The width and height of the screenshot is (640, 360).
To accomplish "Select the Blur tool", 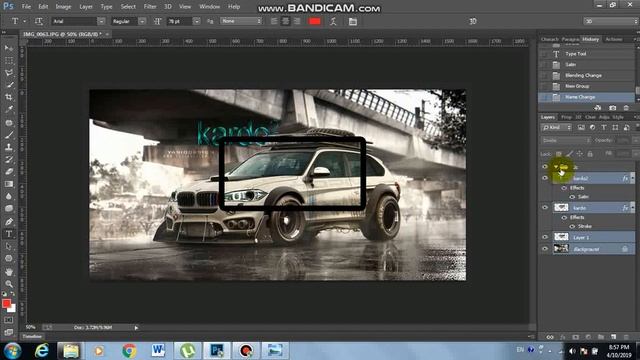I will 9,196.
